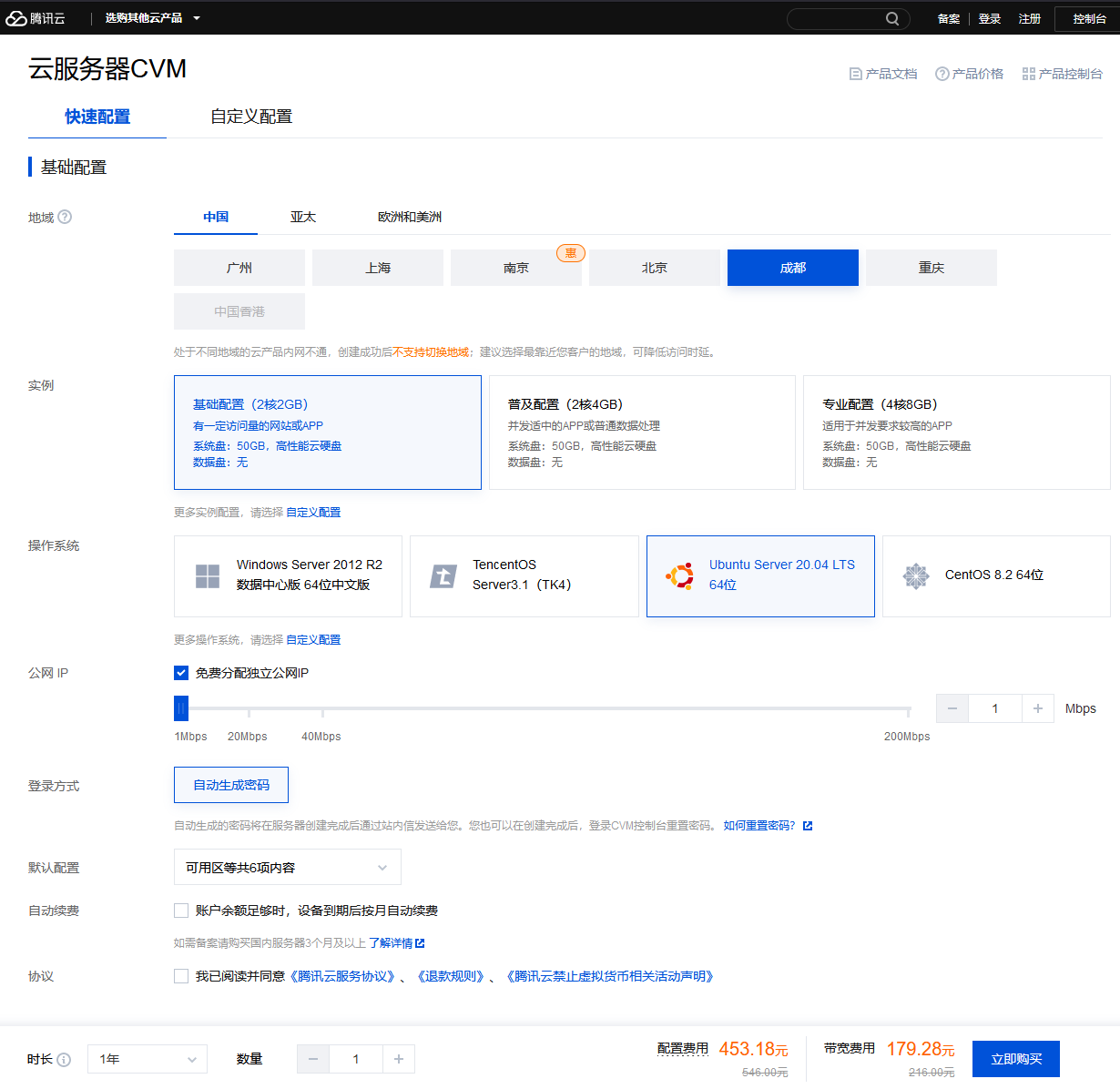The image size is (1120, 1089).
Task: Open 如何重置密码 link
Action: click(759, 826)
